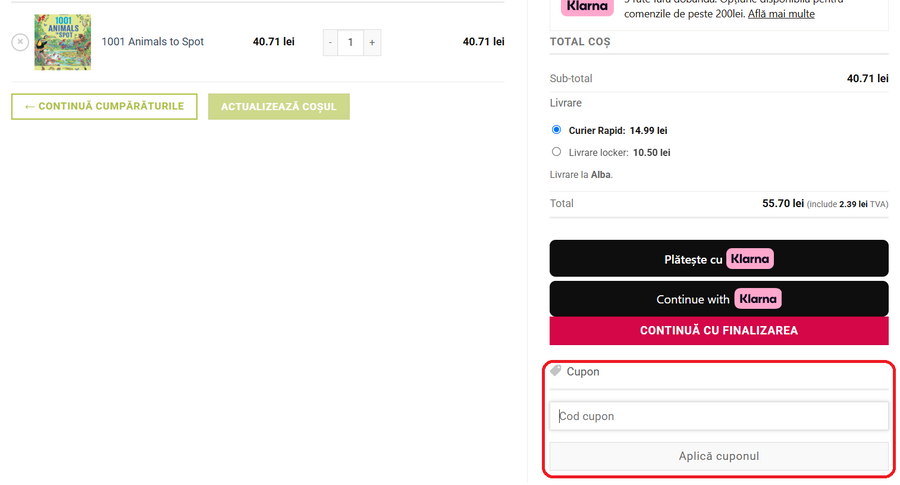Proceed with Continuă cu finalizarea
Image resolution: width=900 pixels, height=485 pixels.
(718, 330)
